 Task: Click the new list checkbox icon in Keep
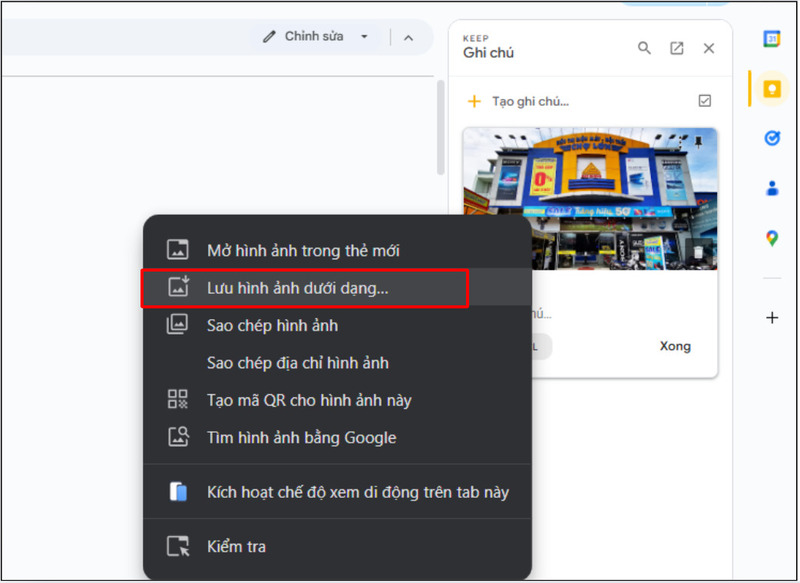point(705,100)
